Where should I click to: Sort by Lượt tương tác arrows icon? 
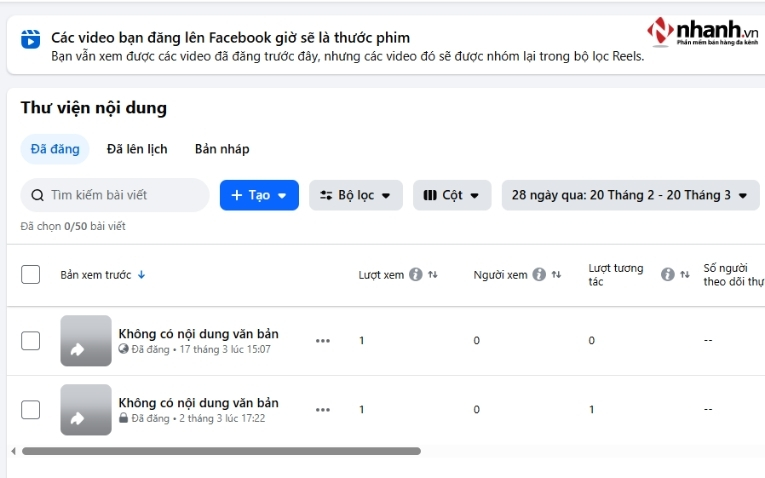(685, 275)
